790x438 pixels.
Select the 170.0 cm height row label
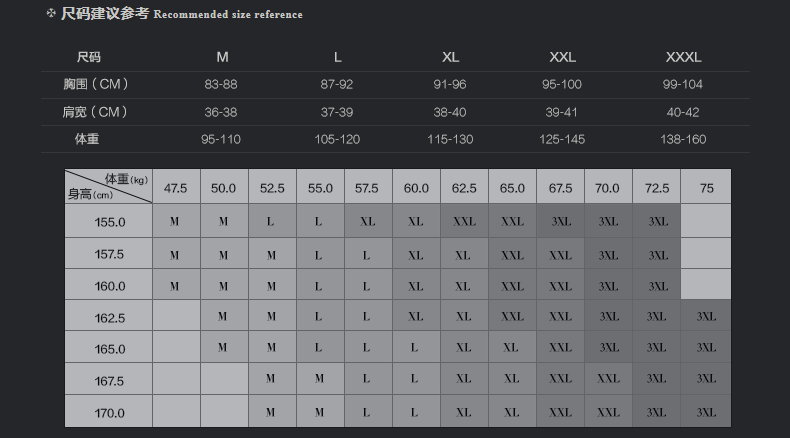click(109, 413)
